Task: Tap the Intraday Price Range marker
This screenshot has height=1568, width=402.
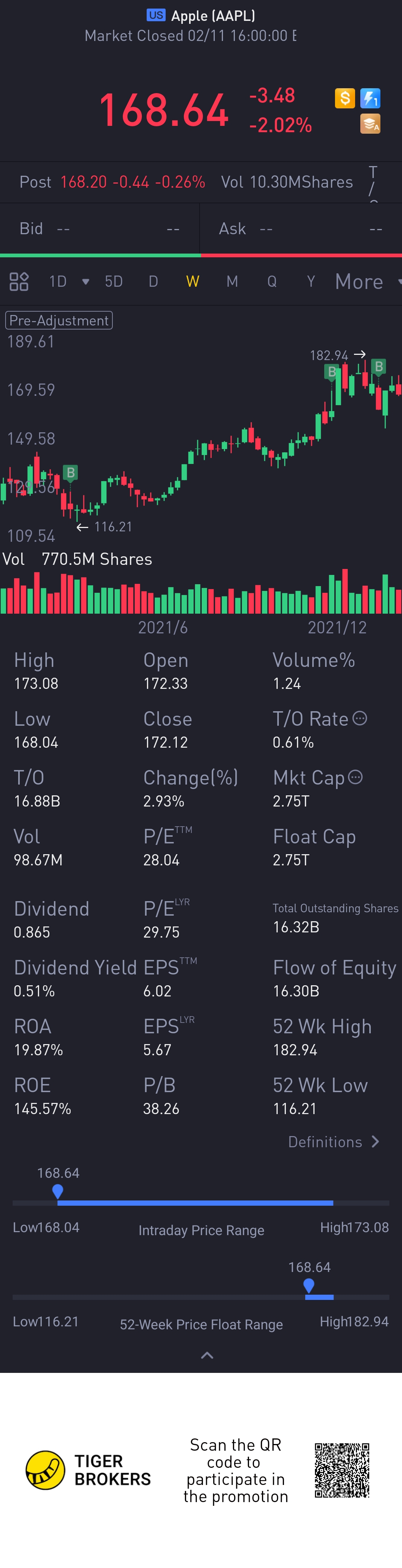Action: (58, 1191)
